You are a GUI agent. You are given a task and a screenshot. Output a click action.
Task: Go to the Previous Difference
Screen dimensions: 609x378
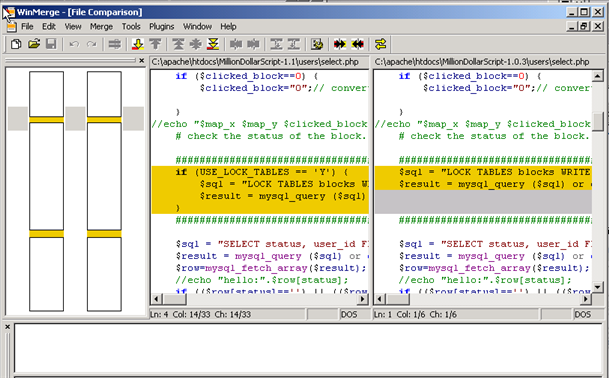(x=155, y=44)
